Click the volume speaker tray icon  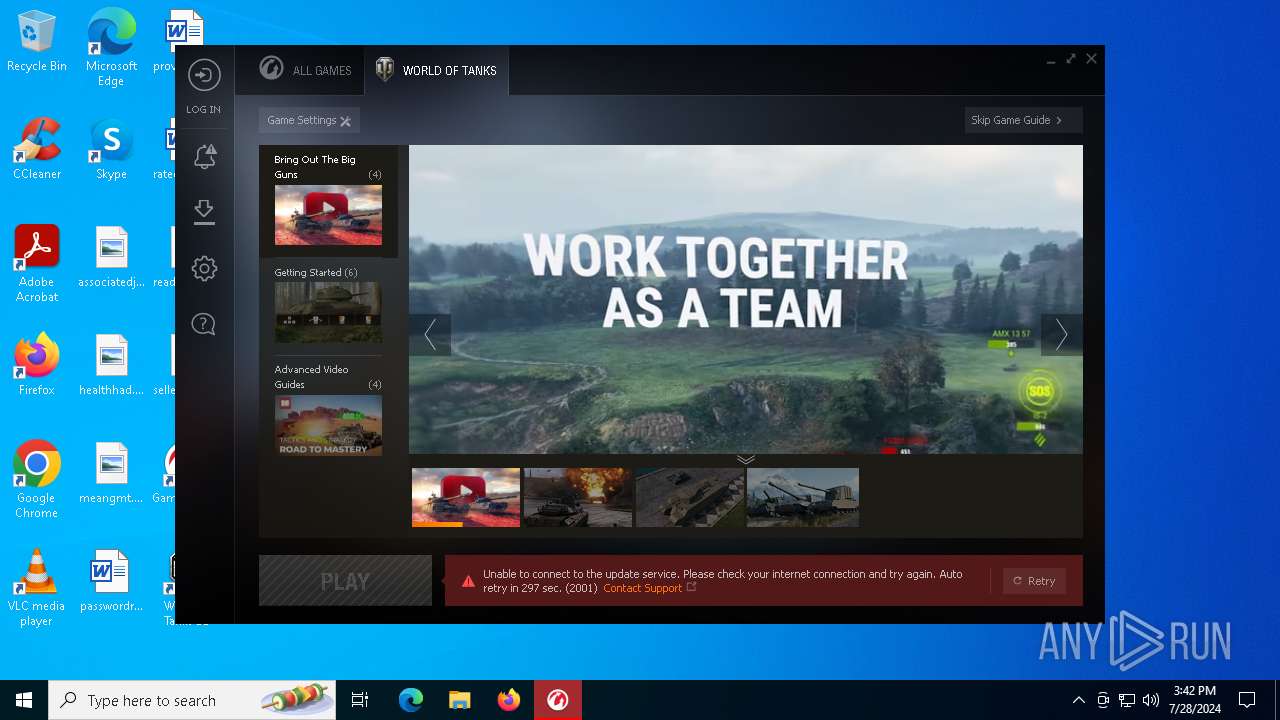pyautogui.click(x=1151, y=700)
